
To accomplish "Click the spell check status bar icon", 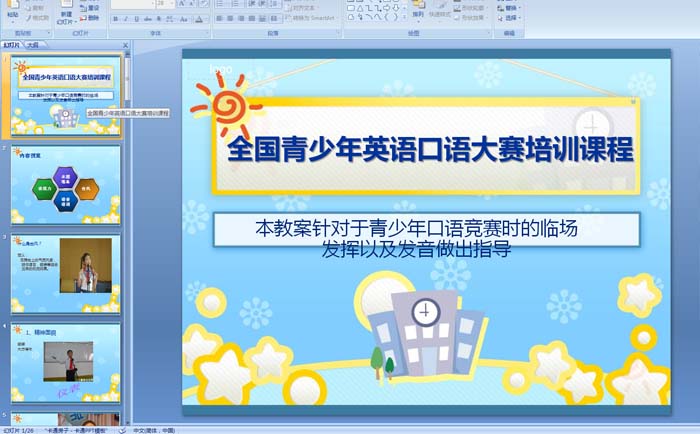I will [x=122, y=430].
